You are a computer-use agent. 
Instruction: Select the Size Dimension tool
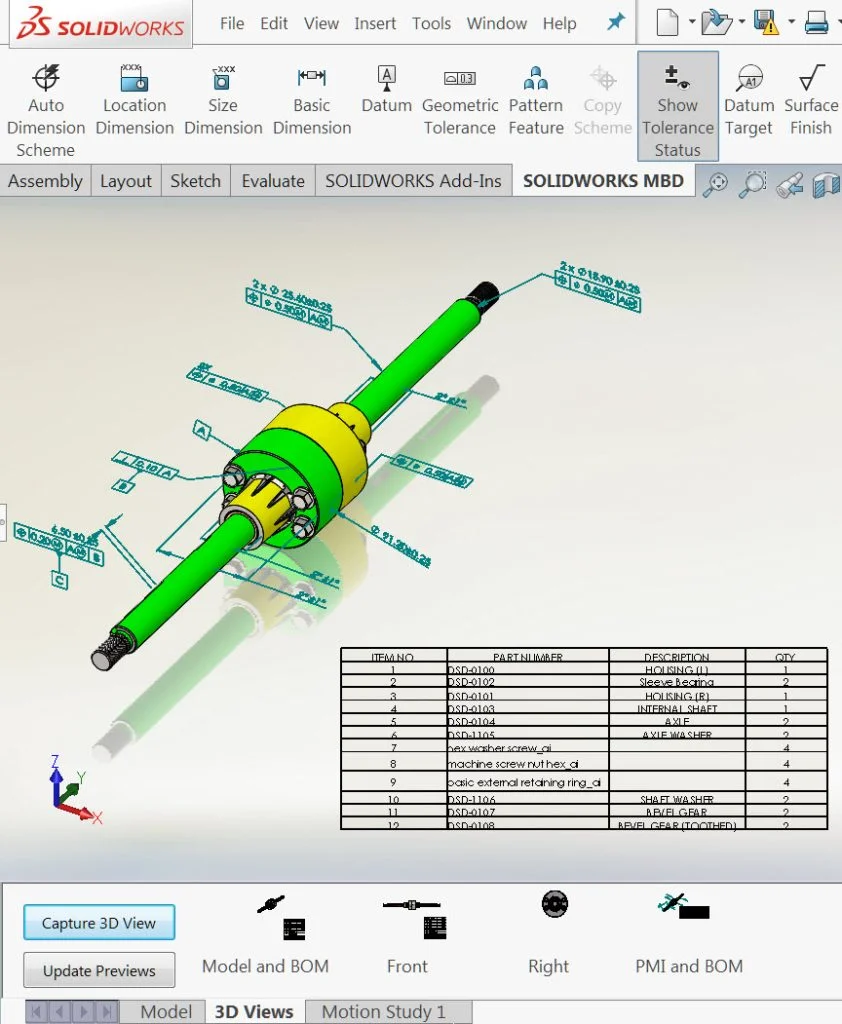222,95
